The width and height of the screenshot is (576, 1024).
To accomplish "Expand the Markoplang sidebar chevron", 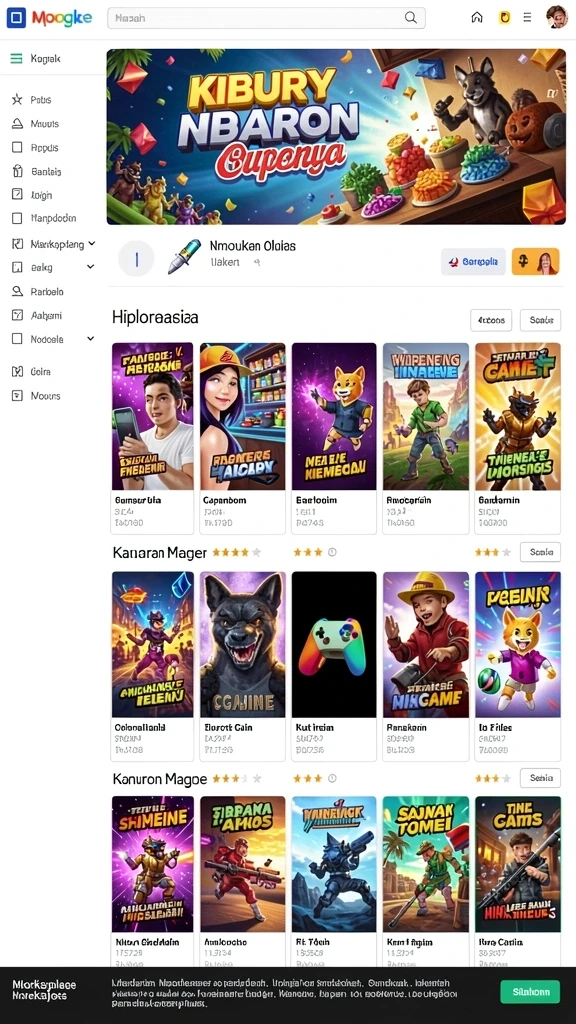I will [x=91, y=244].
